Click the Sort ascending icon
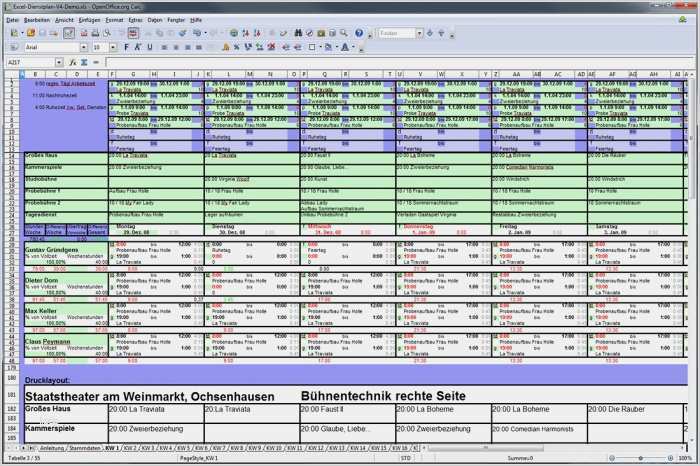Image resolution: width=700 pixels, height=466 pixels. pyautogui.click(x=246, y=33)
